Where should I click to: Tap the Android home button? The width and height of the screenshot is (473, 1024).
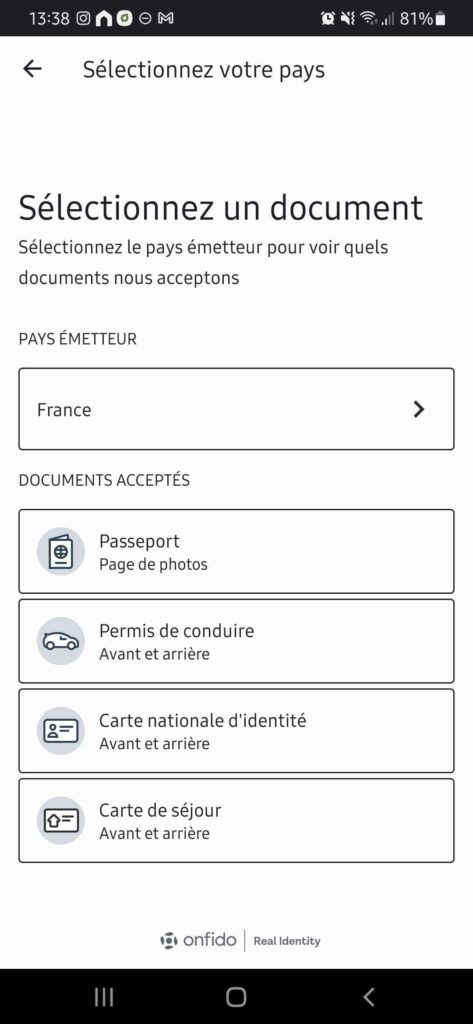(x=236, y=997)
